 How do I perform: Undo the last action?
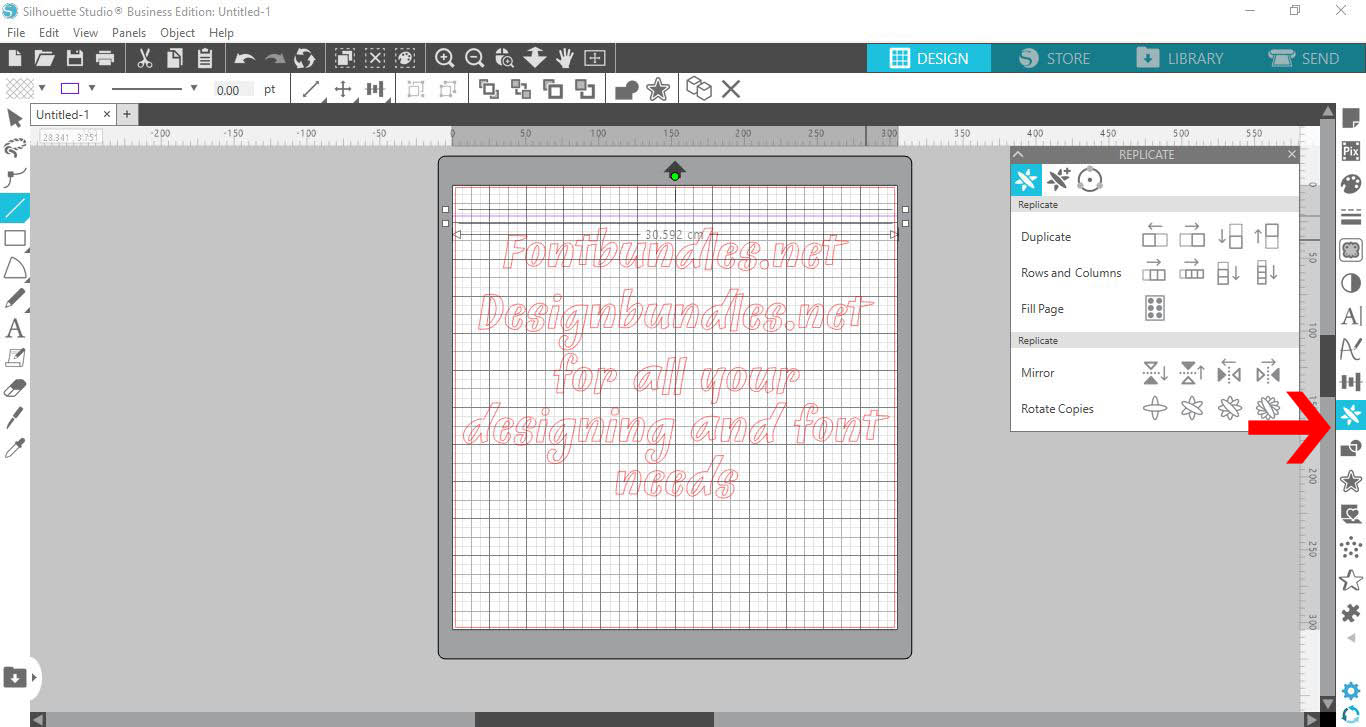coord(245,59)
